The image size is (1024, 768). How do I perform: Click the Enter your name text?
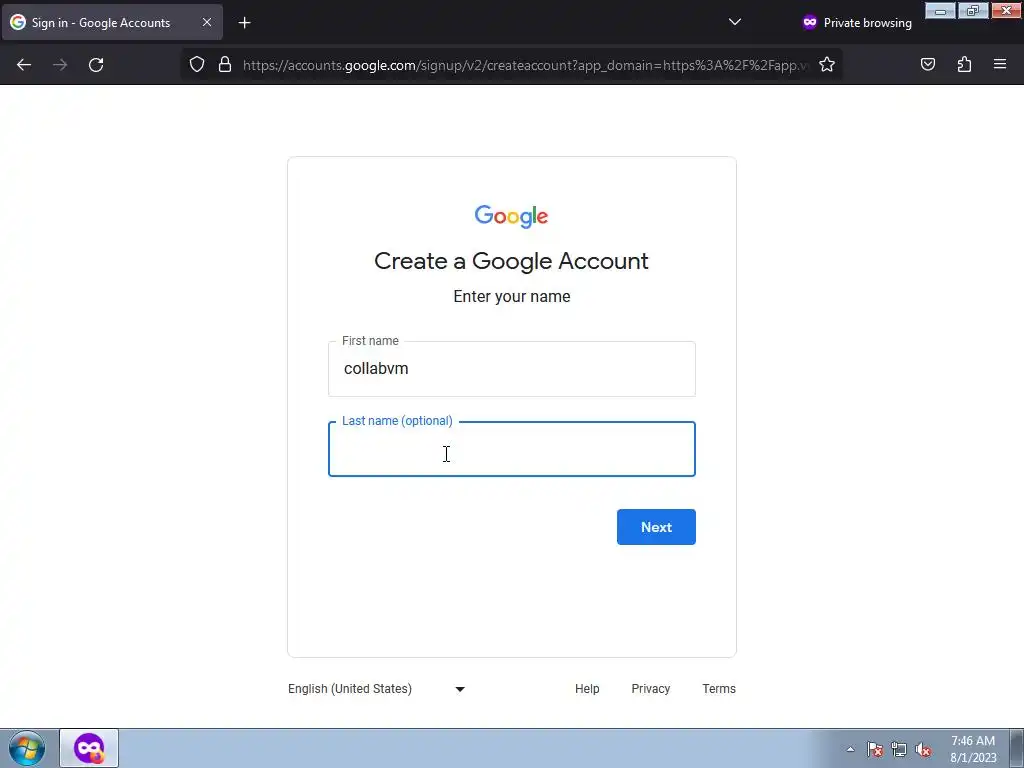click(511, 296)
